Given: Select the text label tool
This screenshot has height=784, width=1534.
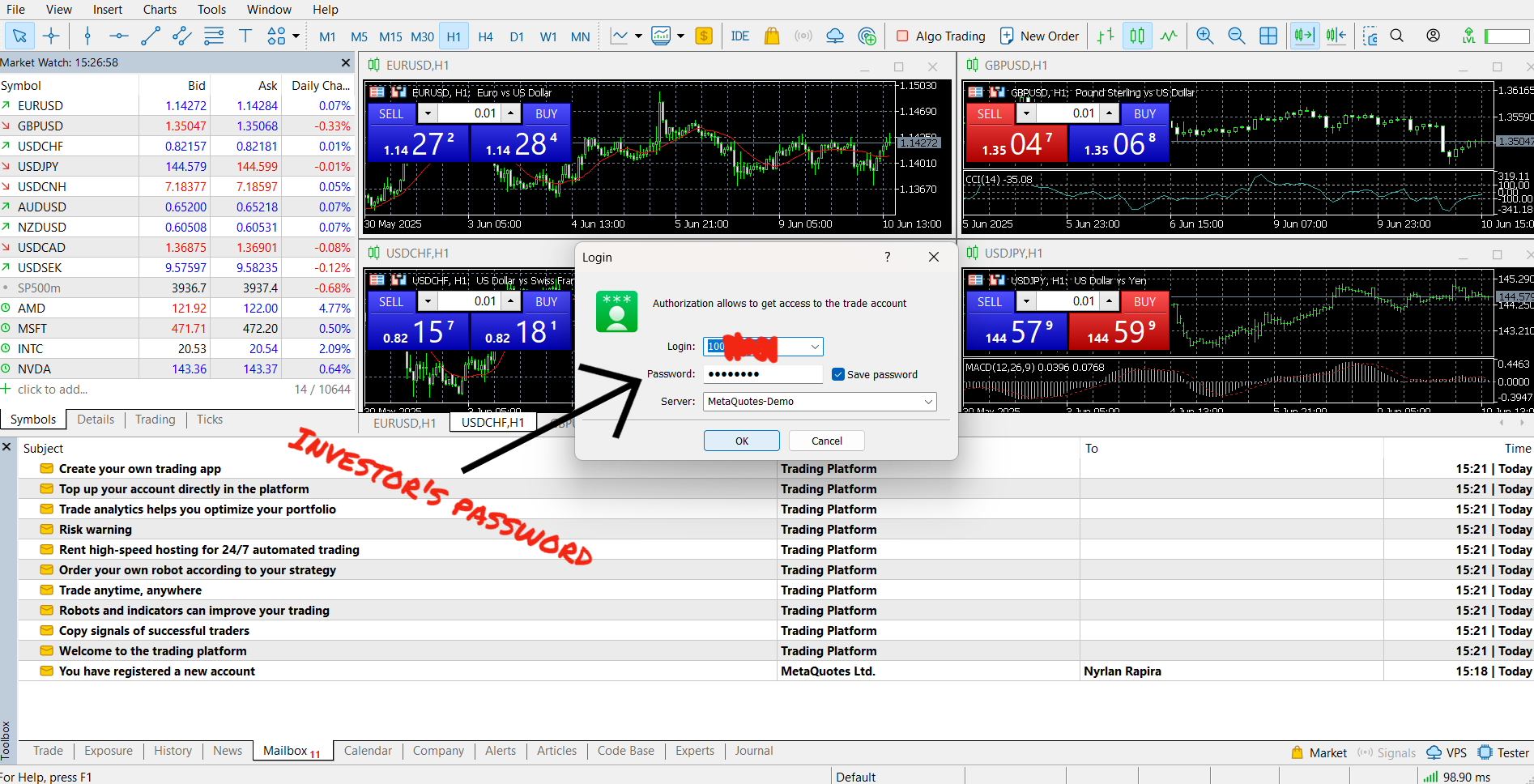Looking at the screenshot, I should point(245,36).
